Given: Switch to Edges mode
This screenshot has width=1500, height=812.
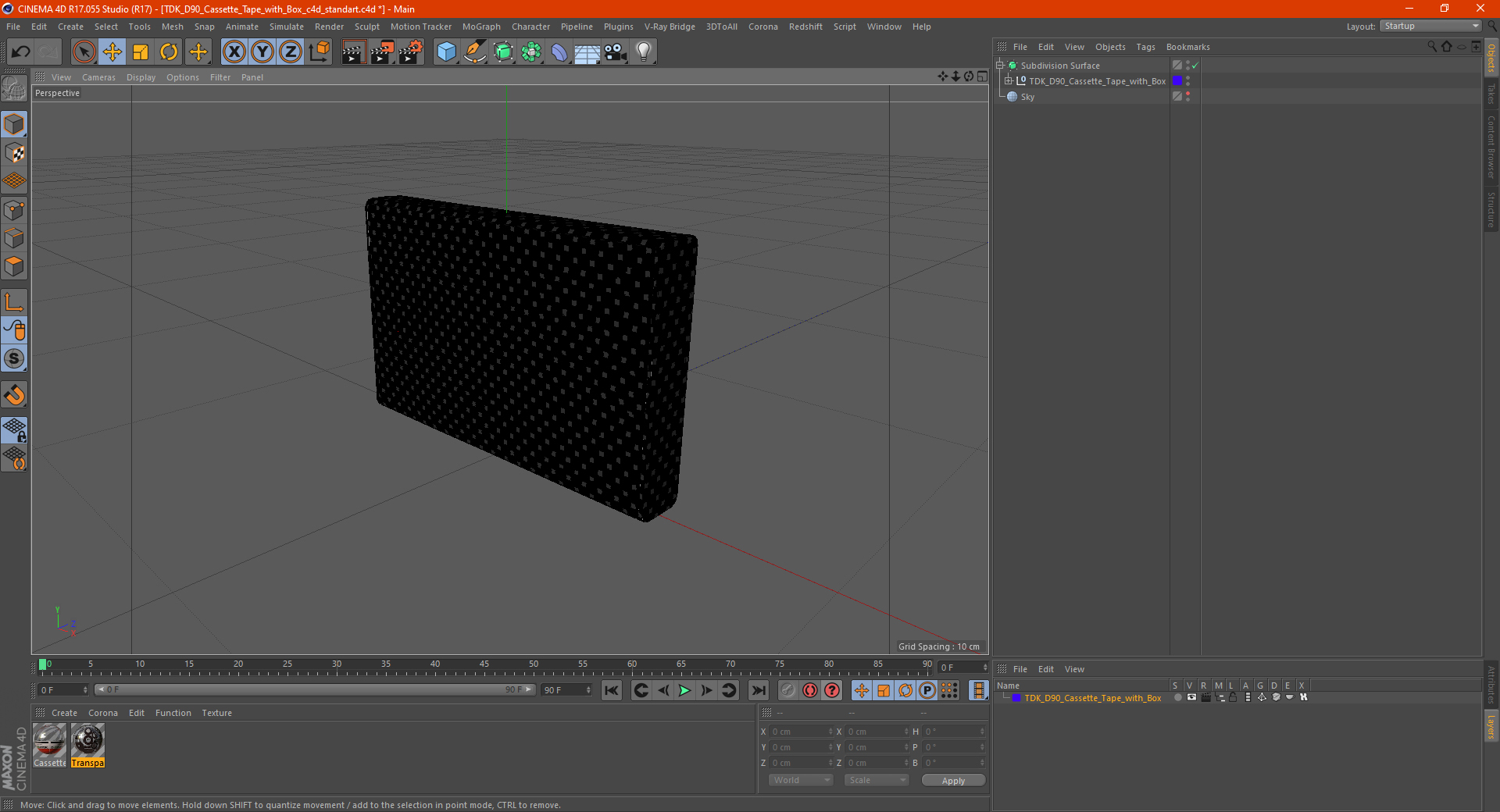Looking at the screenshot, I should point(14,238).
